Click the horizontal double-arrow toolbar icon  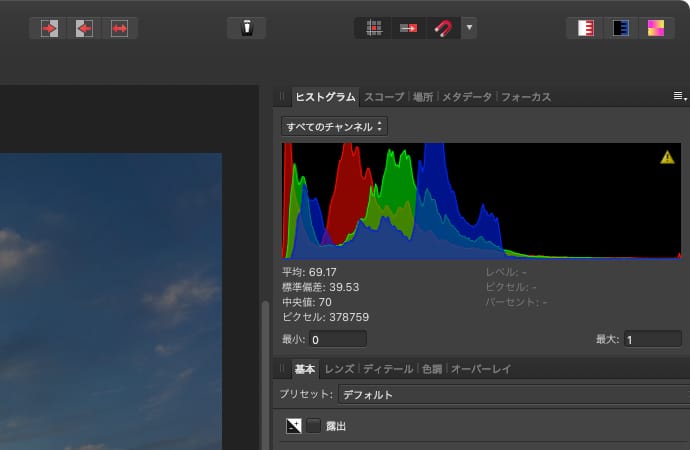tap(120, 28)
